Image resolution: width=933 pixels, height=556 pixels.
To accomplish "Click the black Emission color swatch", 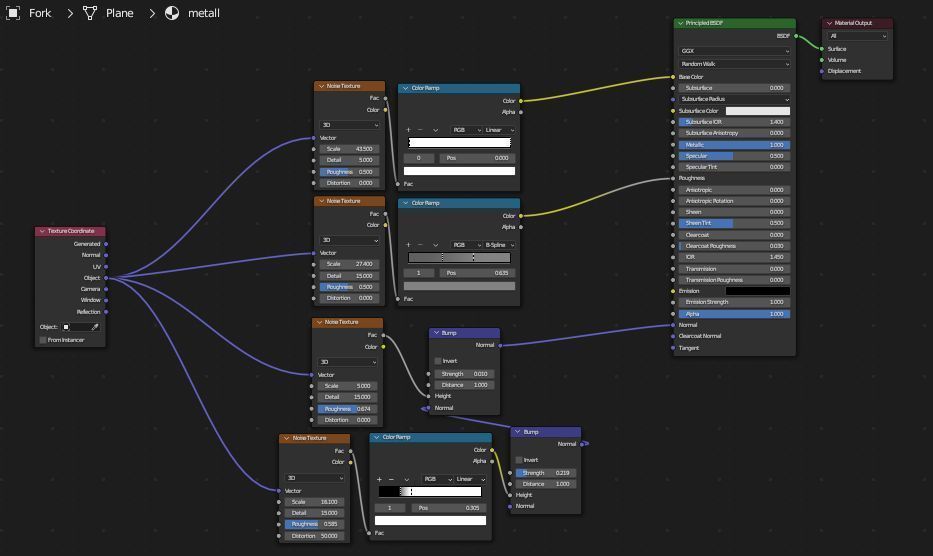I will (757, 291).
